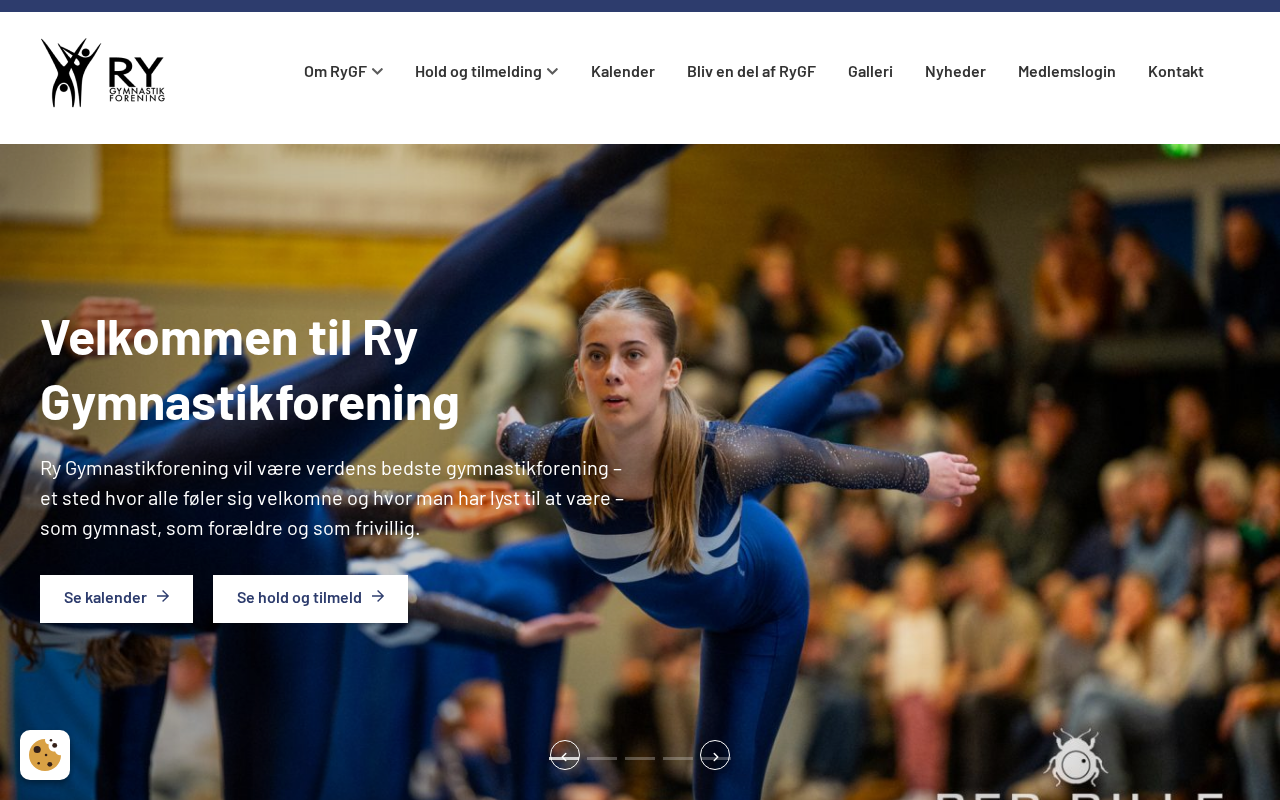Open the Kontakt page
Viewport: 1280px width, 800px height.
click(x=1176, y=71)
